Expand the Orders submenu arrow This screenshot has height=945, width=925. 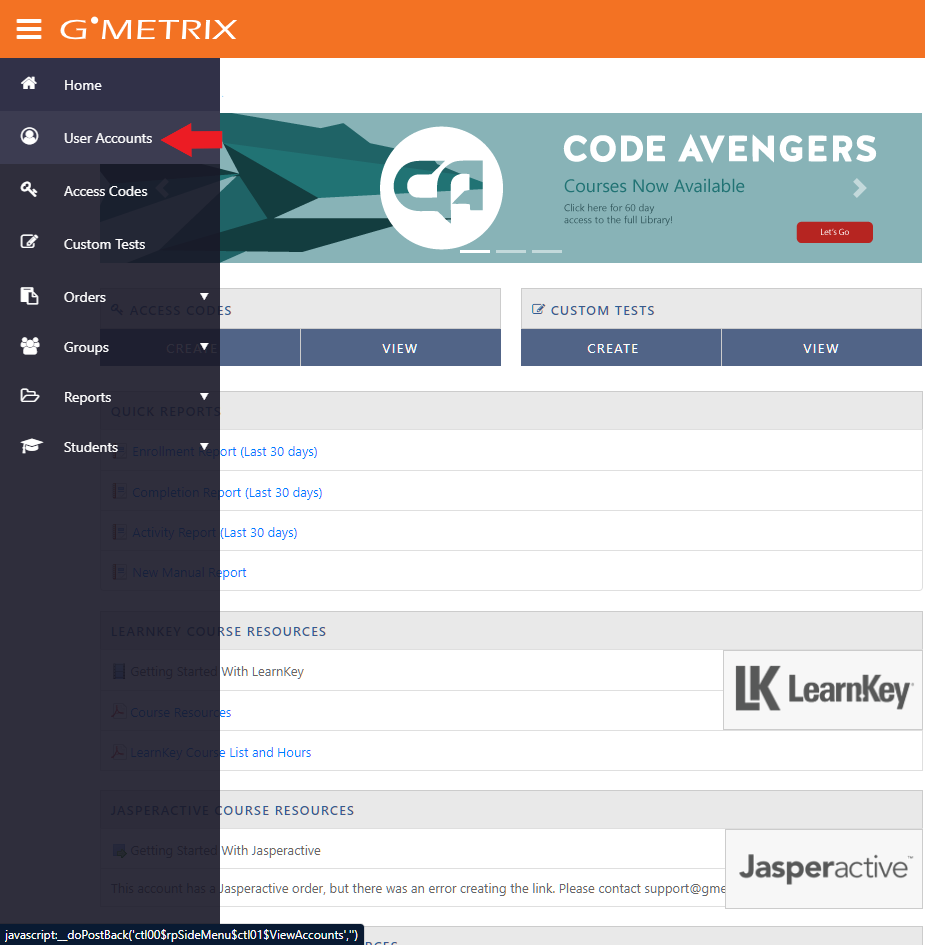click(204, 297)
